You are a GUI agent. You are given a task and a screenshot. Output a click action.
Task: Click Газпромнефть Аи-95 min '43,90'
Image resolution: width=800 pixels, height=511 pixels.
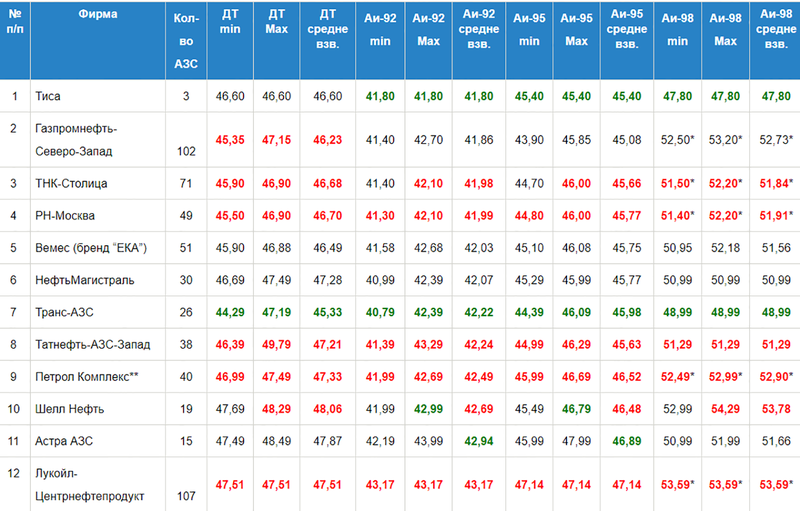(529, 140)
